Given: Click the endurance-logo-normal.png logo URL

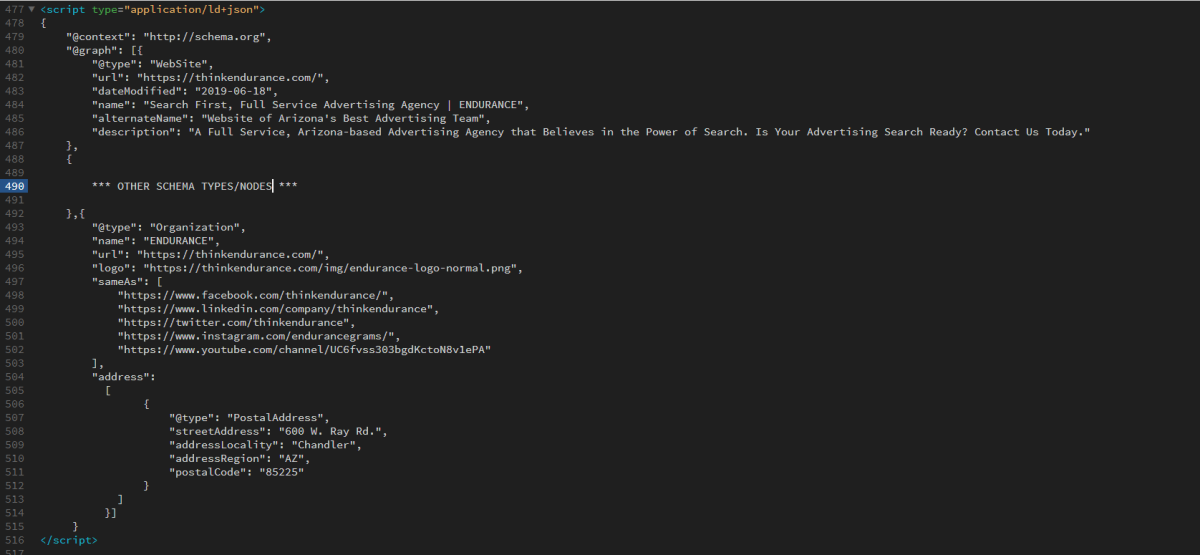Looking at the screenshot, I should [333, 268].
